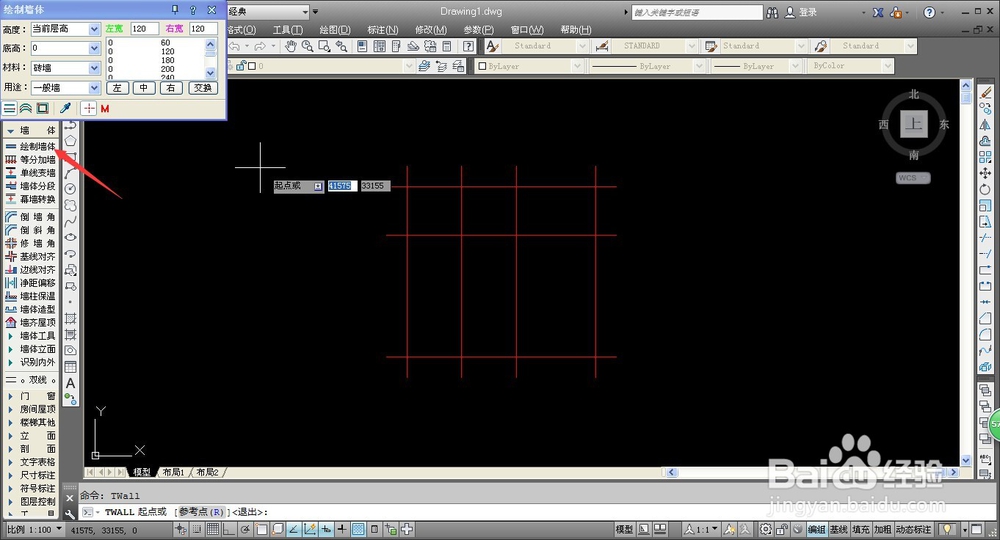The image size is (1000, 540).
Task: Open the 工具(T) menu
Action: click(288, 30)
